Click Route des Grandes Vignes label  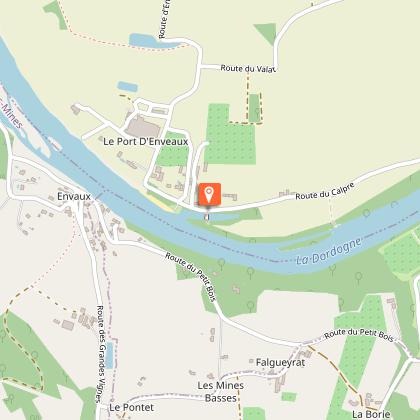(x=101, y=354)
